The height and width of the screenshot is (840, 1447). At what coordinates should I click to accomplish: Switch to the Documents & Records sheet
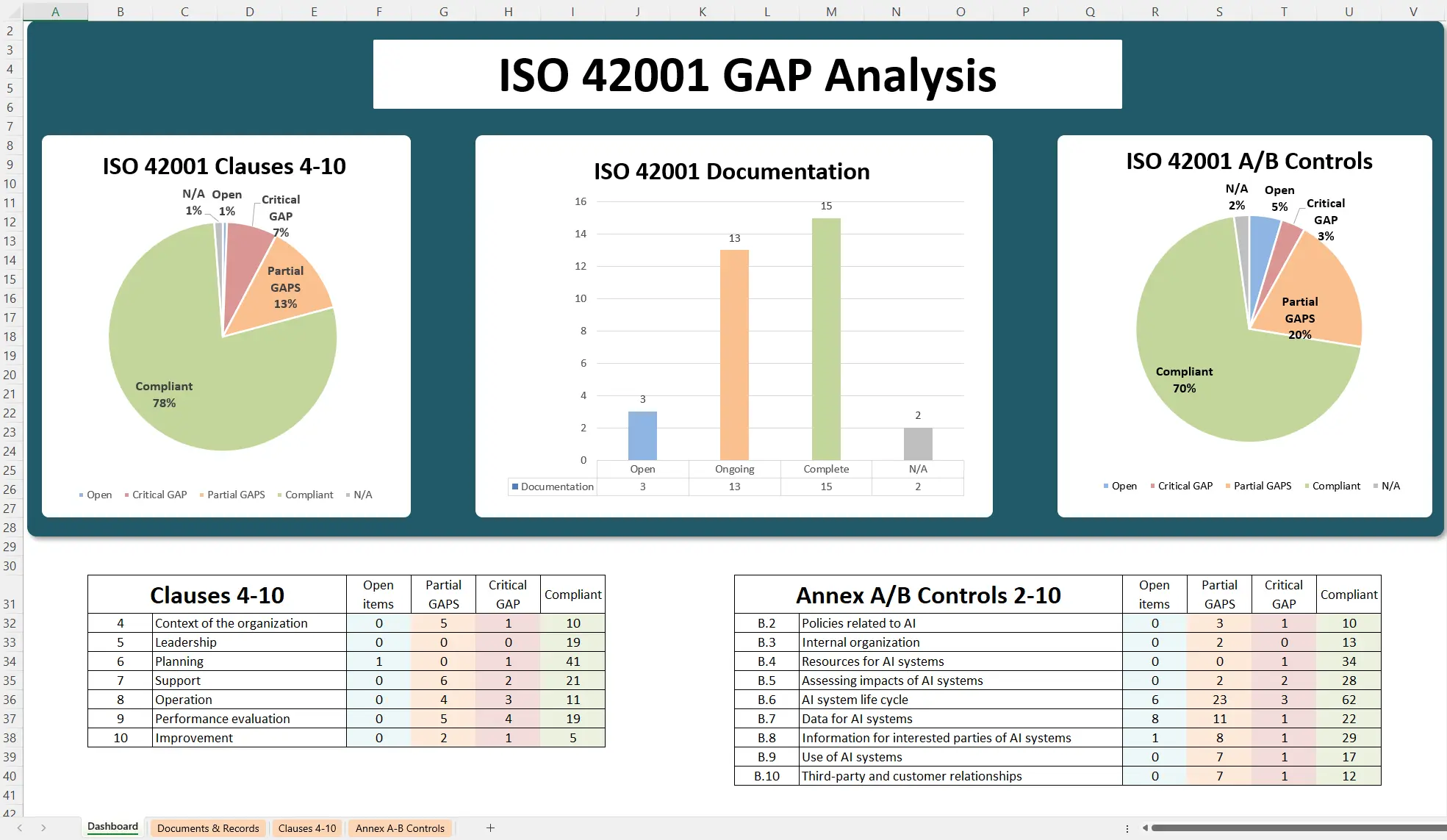(x=208, y=828)
